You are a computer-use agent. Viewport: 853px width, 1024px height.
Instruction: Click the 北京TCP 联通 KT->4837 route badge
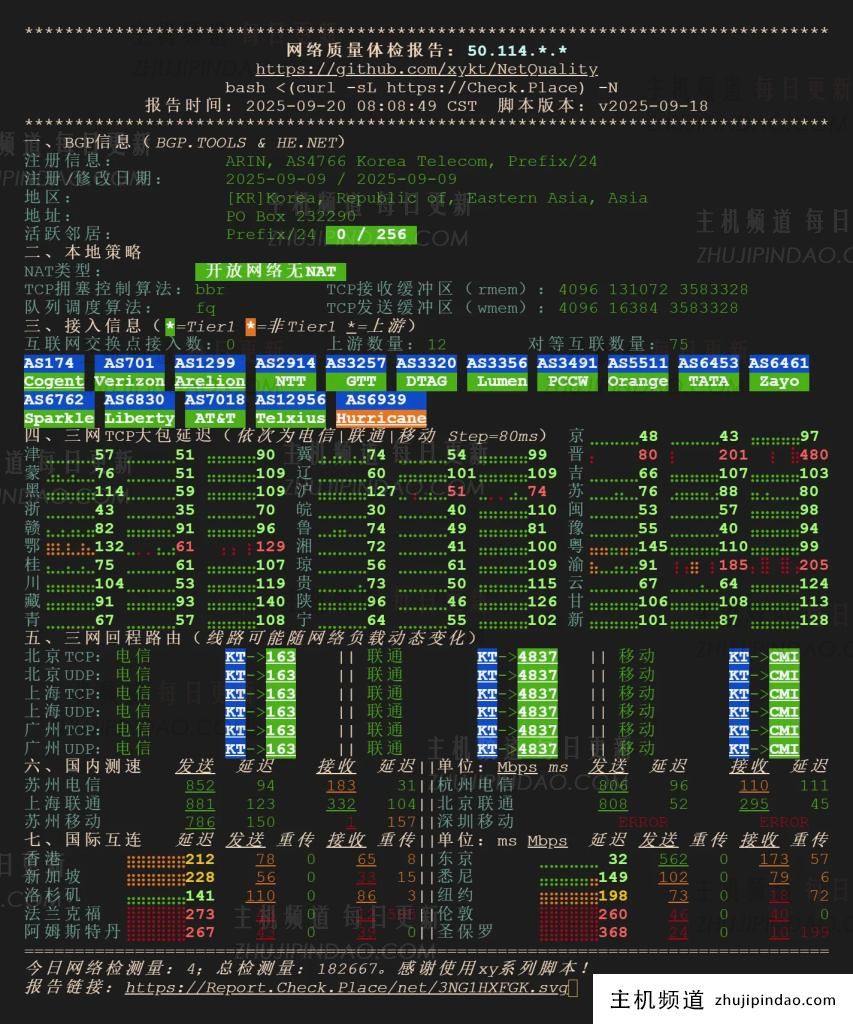[517, 657]
